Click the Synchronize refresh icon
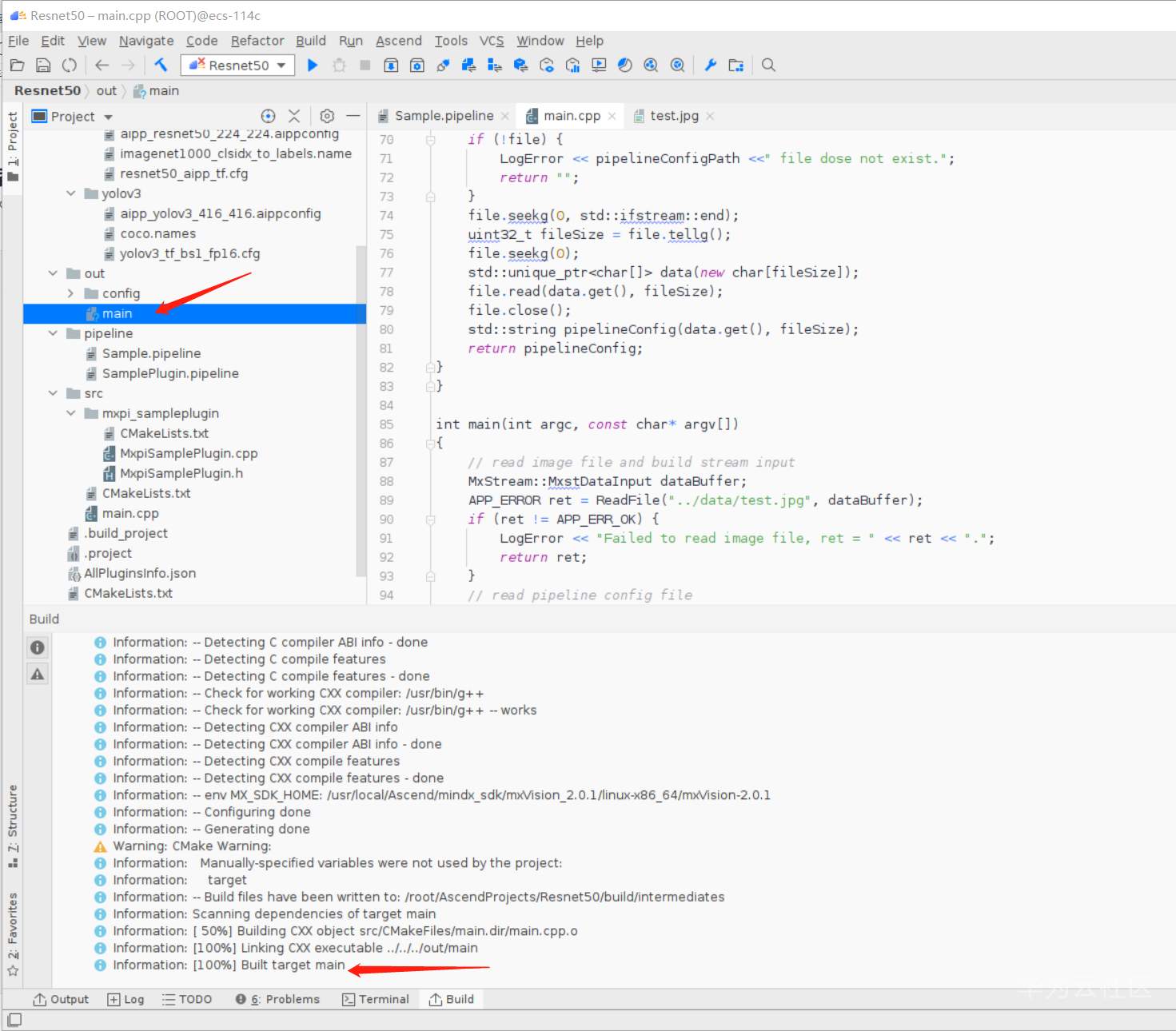 point(70,66)
